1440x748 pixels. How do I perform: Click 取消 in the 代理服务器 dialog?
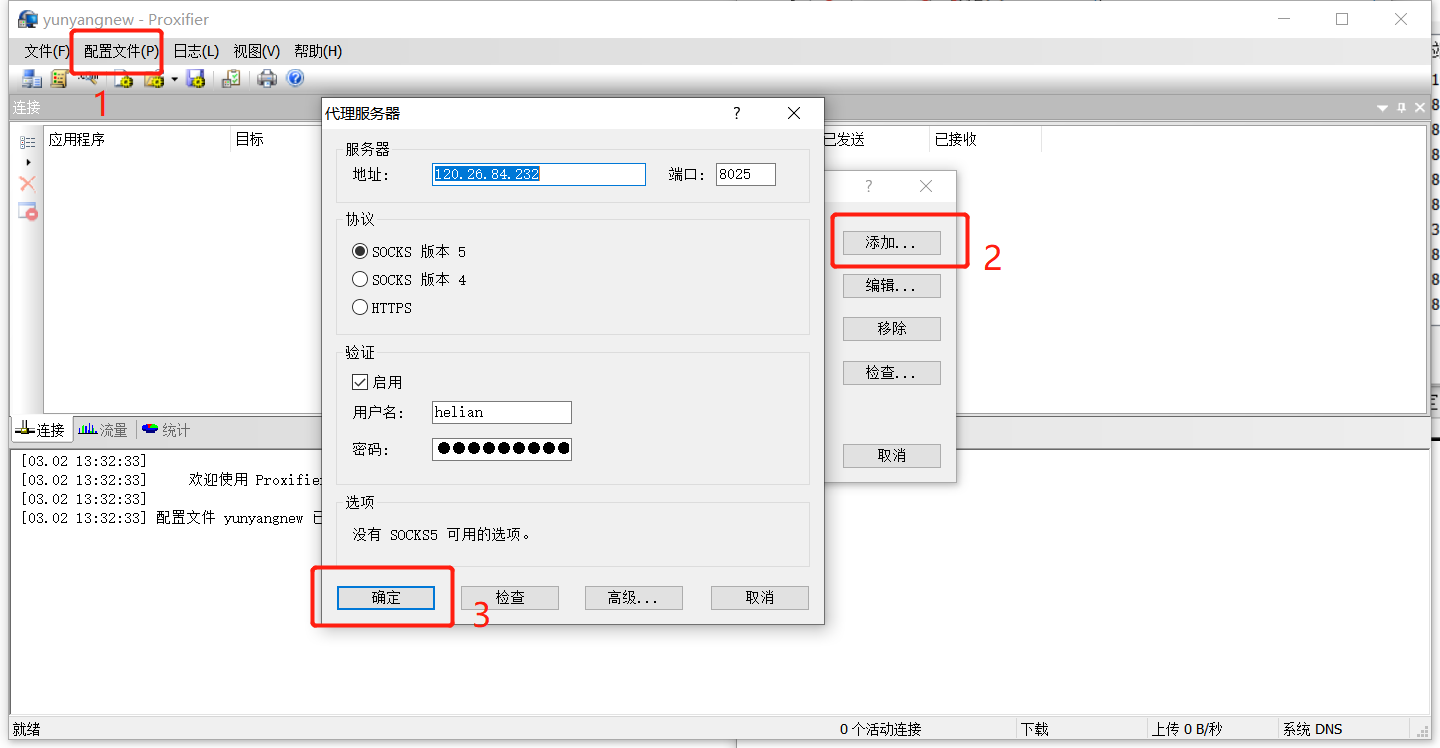pos(760,598)
